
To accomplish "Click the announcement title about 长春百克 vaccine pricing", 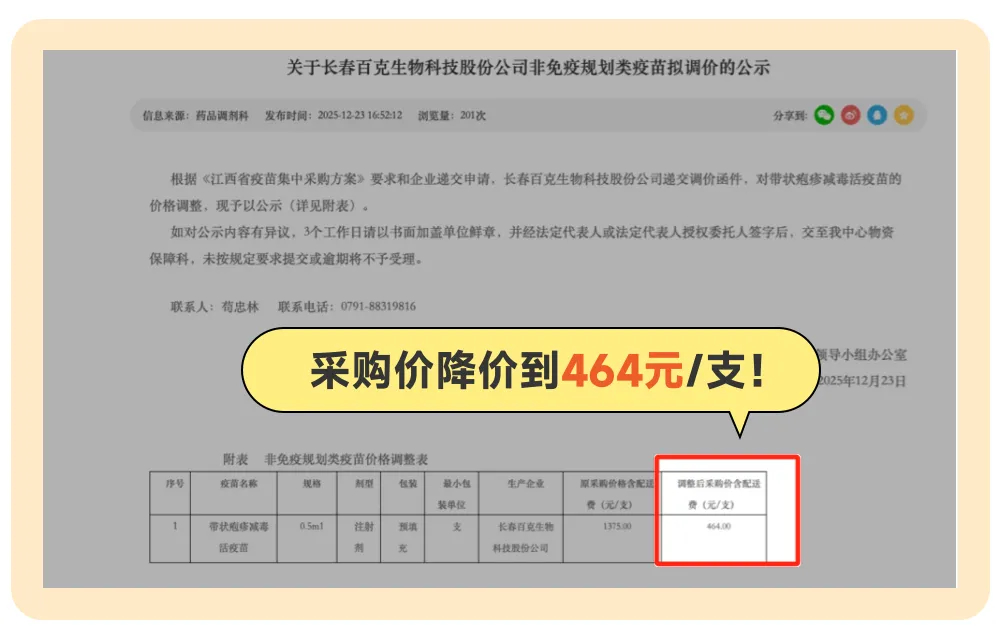I will tap(528, 68).
